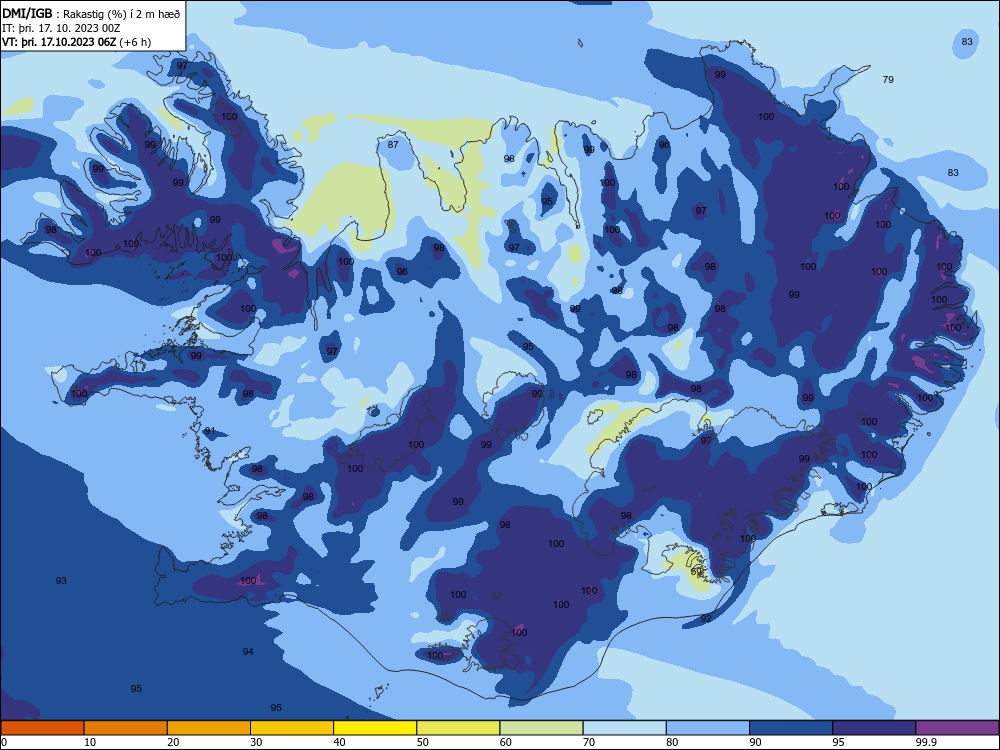Click the orange 10–20 legend swatch
Image resolution: width=1000 pixels, height=750 pixels.
[x=126, y=728]
